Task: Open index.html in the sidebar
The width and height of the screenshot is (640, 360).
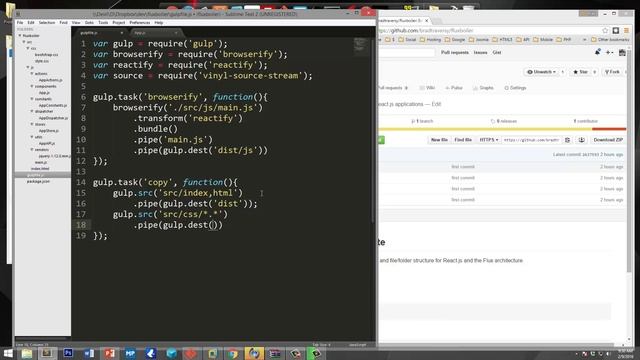Action: click(x=40, y=169)
